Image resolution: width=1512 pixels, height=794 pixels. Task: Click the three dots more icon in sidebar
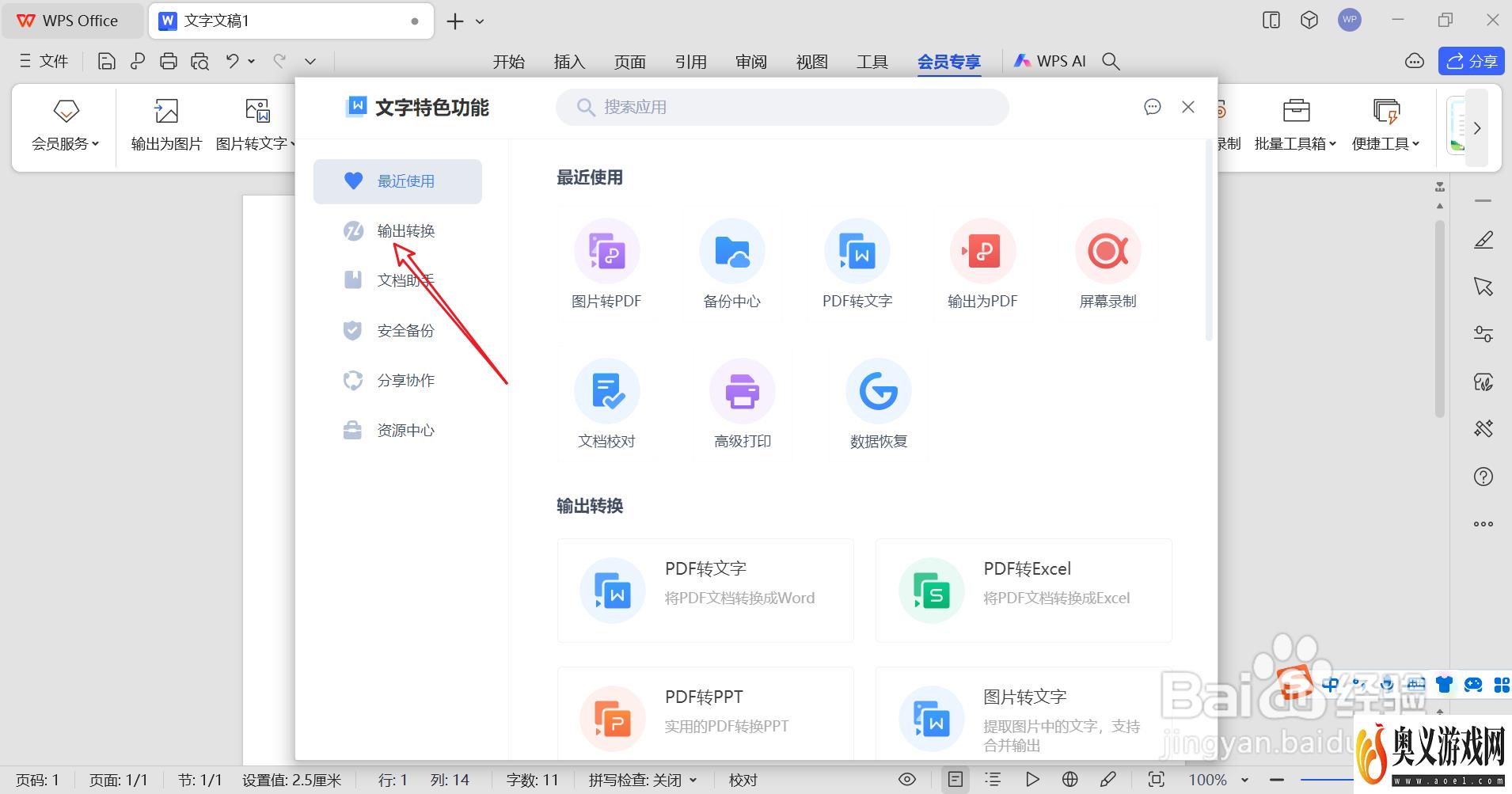(x=1484, y=524)
